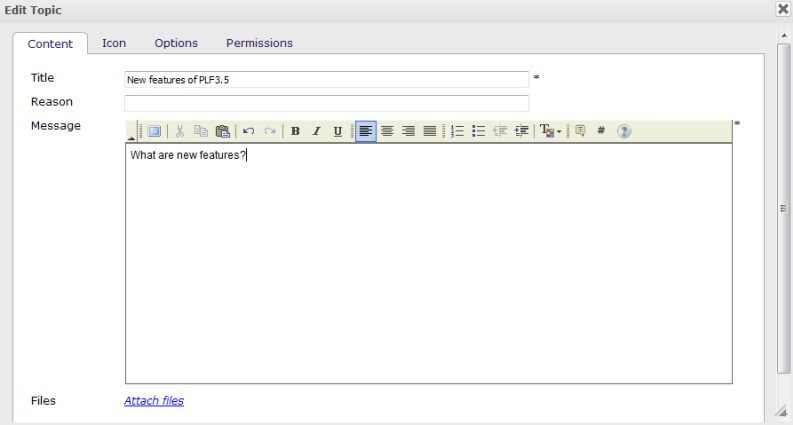The image size is (793, 425).
Task: Paste clipboard content using toolbar icon
Action: 222,131
